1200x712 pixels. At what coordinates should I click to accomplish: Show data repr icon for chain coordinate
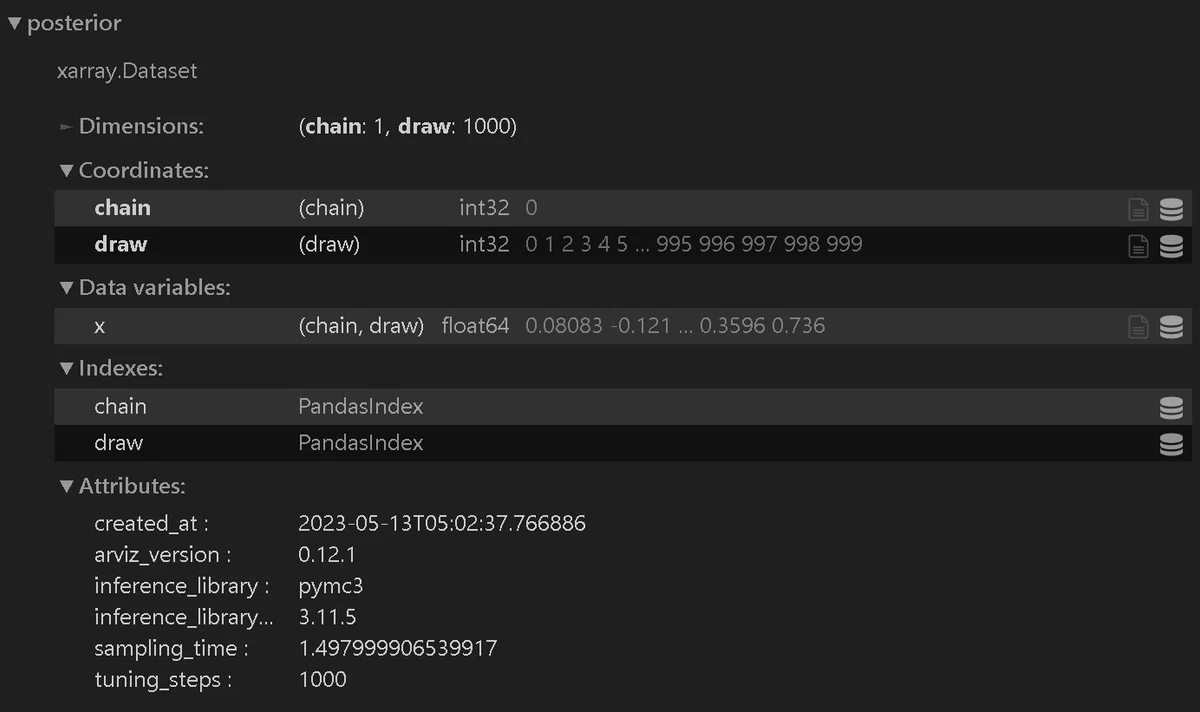click(1171, 209)
